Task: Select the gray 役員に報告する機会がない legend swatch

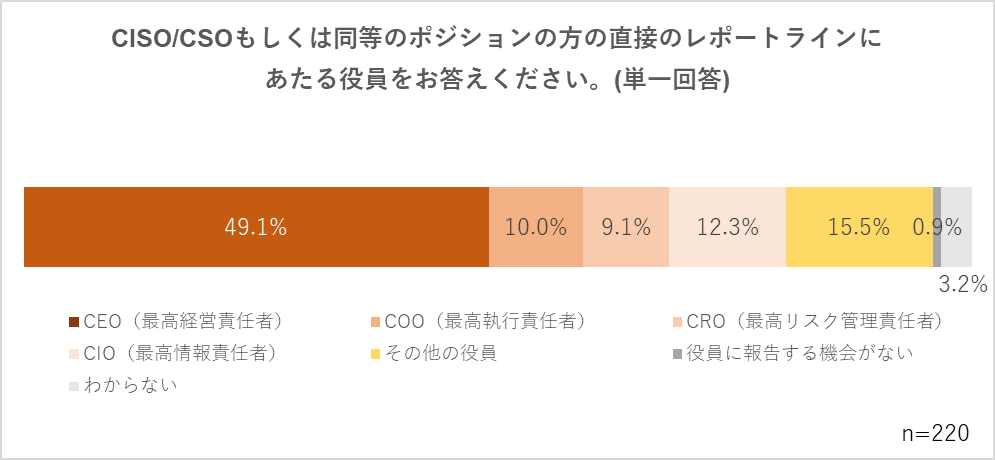Action: [678, 353]
